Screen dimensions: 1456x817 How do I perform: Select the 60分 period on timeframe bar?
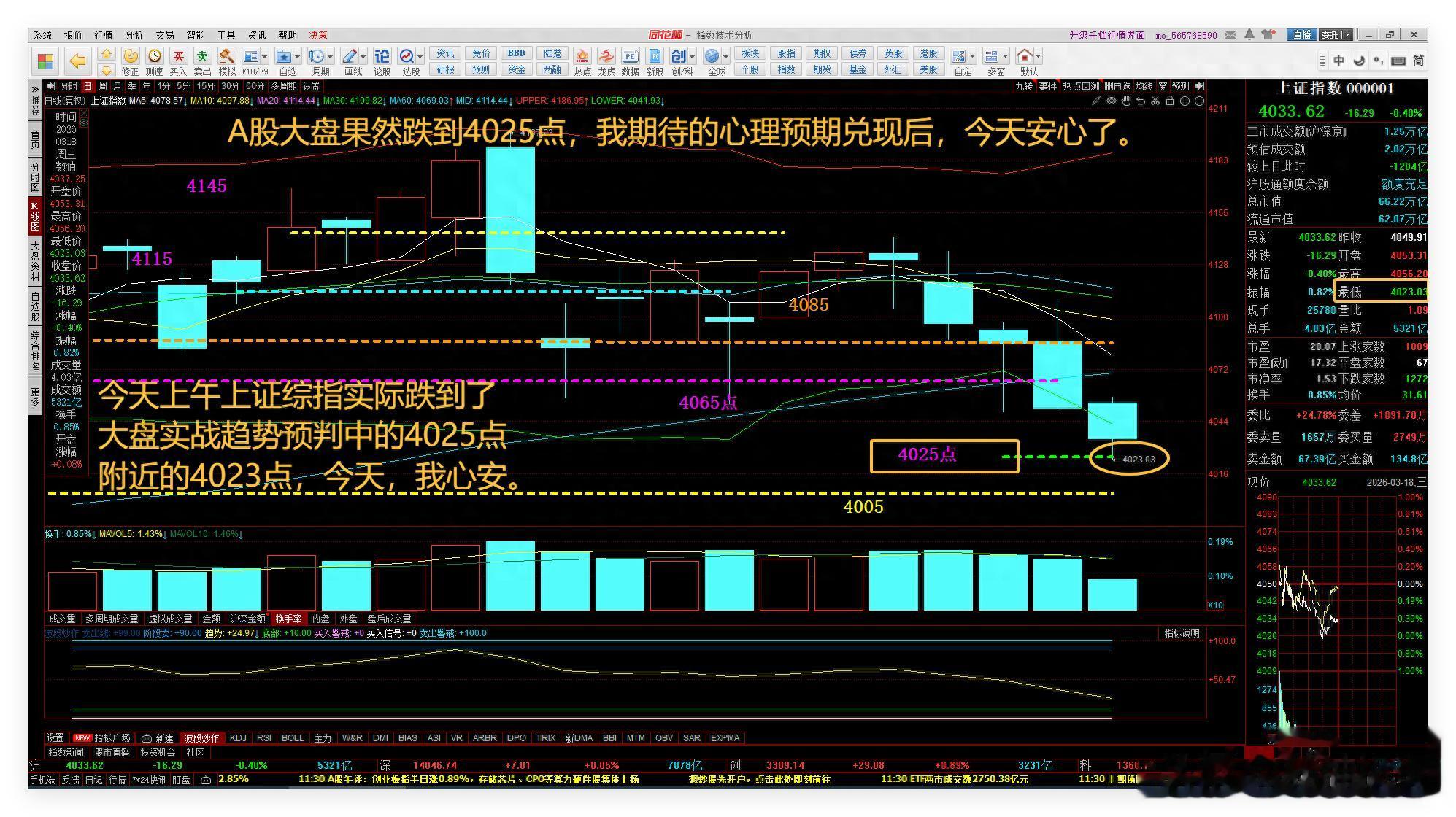pyautogui.click(x=255, y=86)
